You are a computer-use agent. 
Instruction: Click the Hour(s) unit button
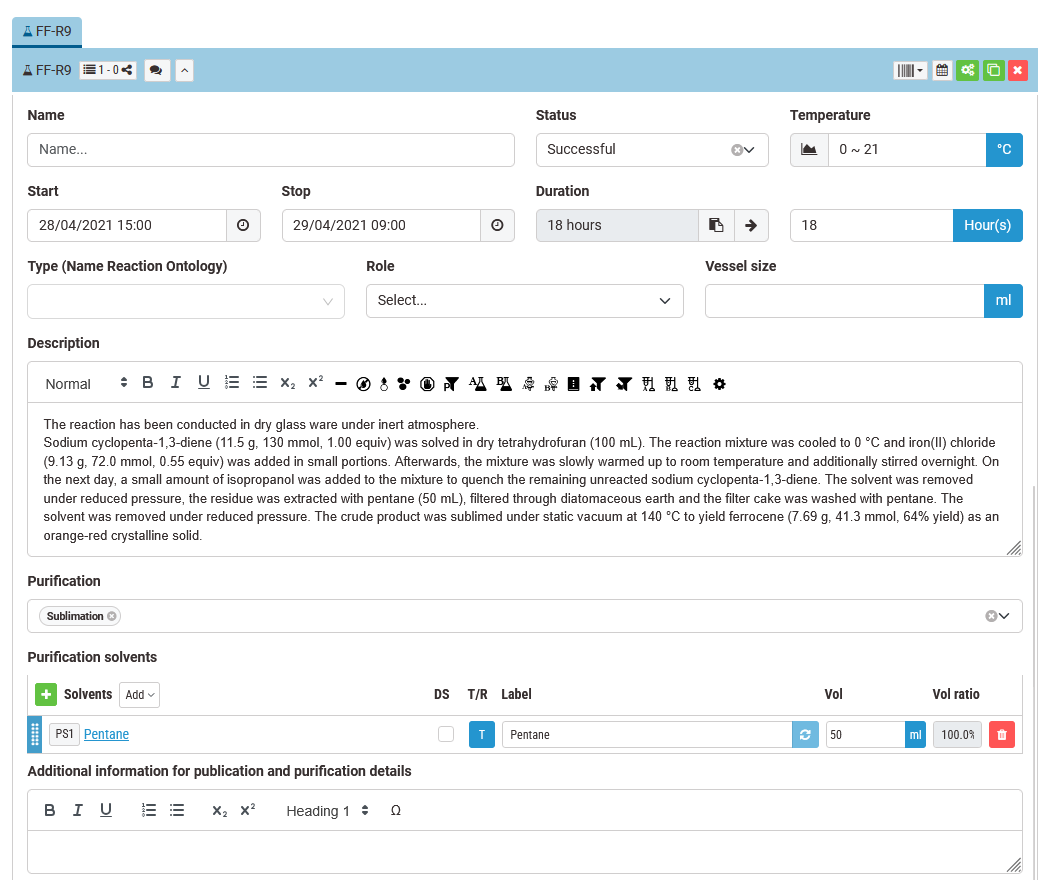[987, 225]
